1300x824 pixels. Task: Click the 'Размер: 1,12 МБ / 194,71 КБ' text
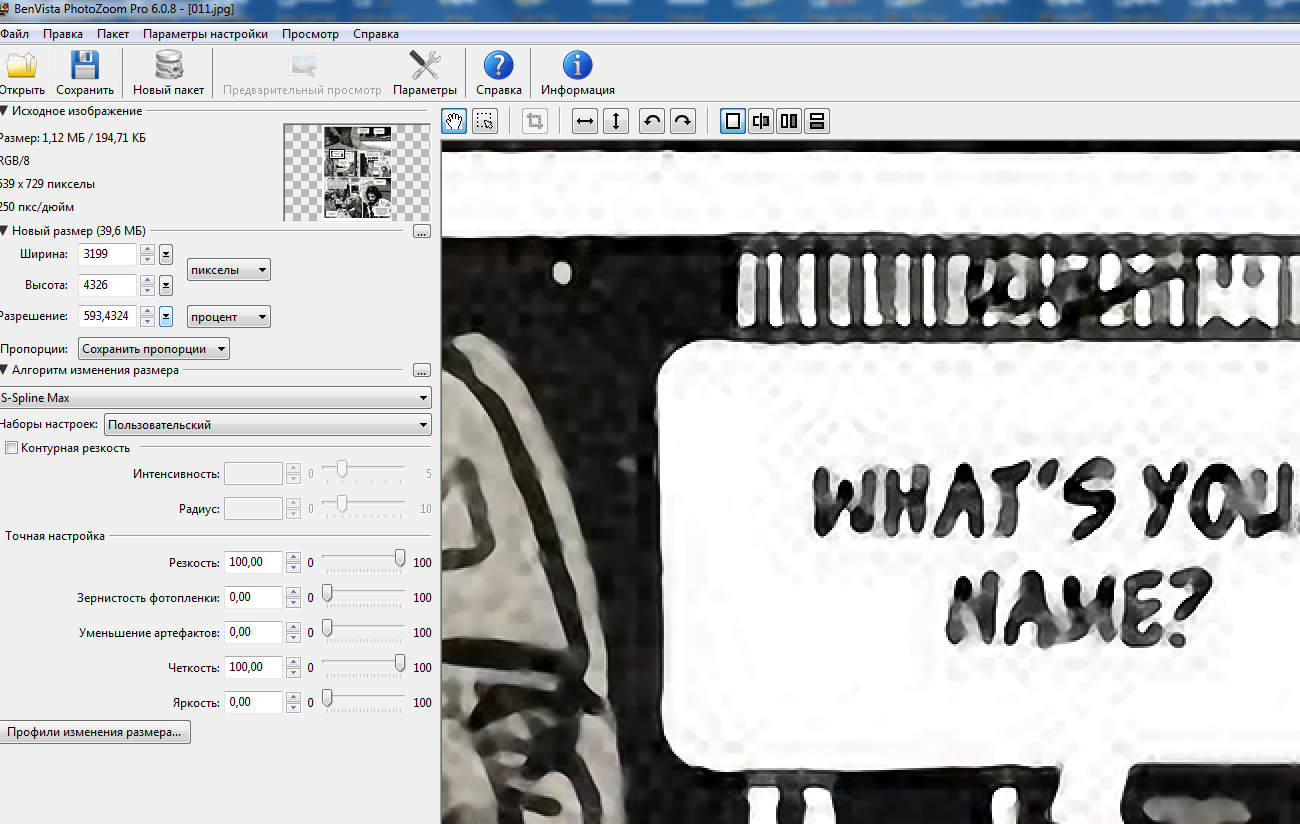click(x=72, y=138)
